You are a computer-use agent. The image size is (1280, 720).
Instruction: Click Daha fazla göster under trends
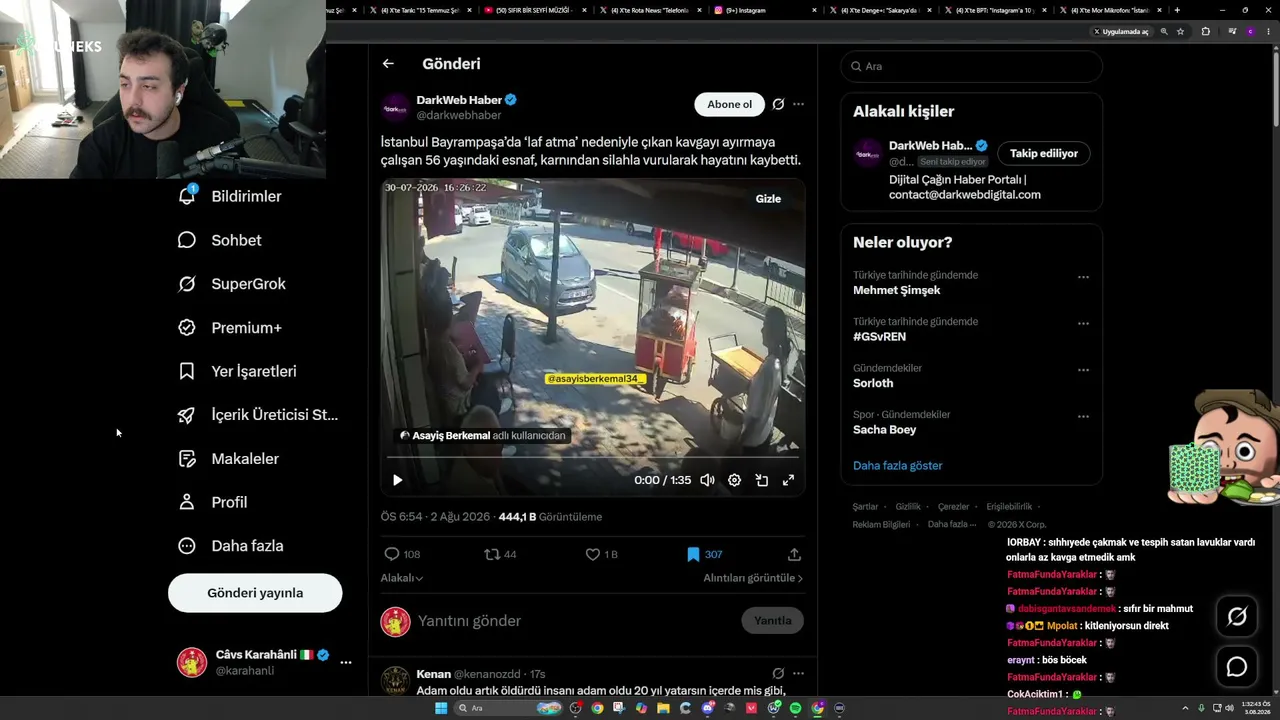[x=897, y=465]
